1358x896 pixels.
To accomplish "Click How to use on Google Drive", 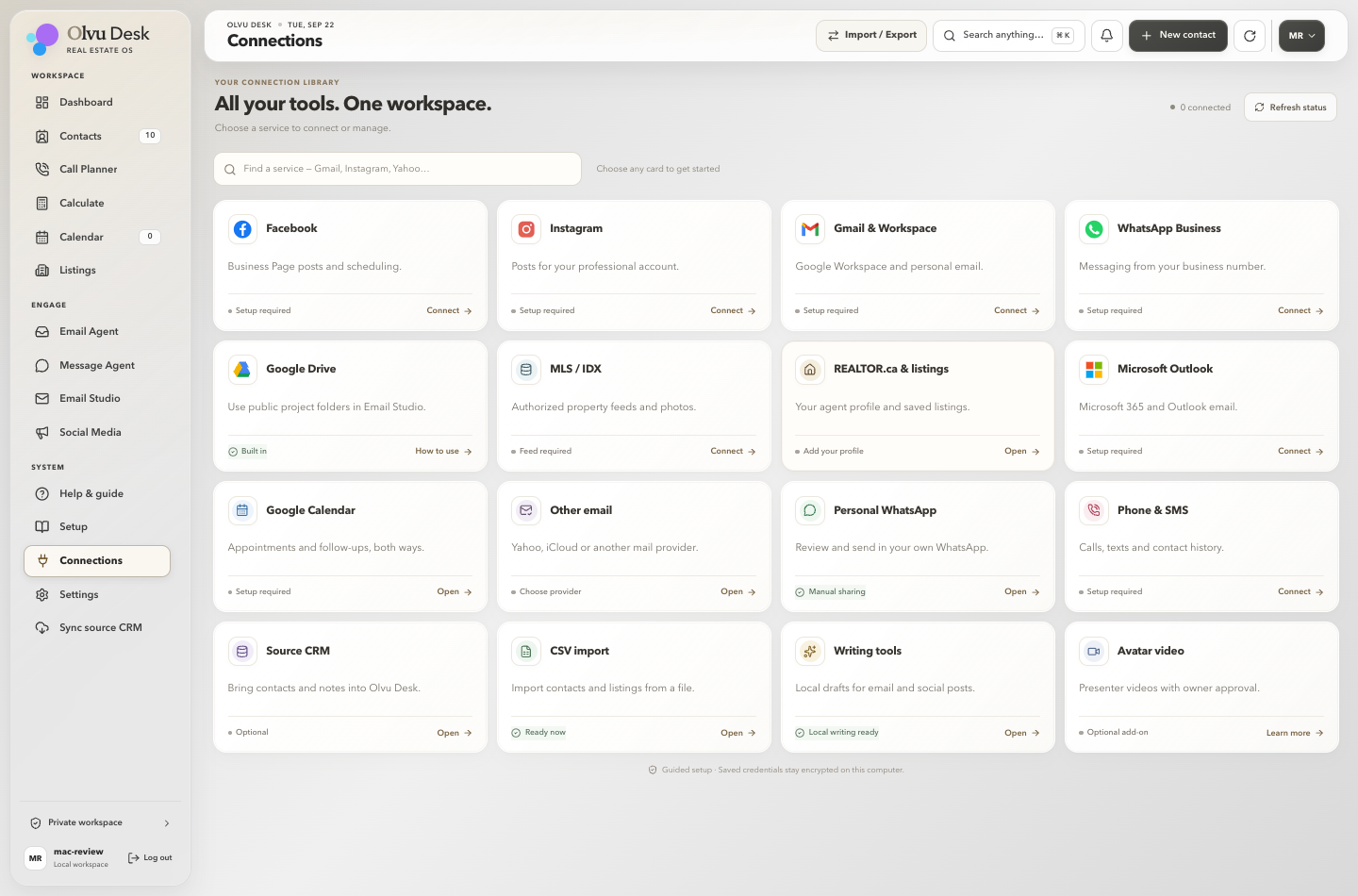I will (x=443, y=452).
